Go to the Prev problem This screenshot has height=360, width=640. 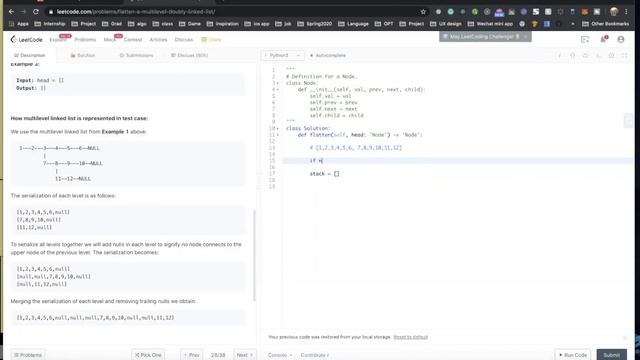(x=191, y=355)
